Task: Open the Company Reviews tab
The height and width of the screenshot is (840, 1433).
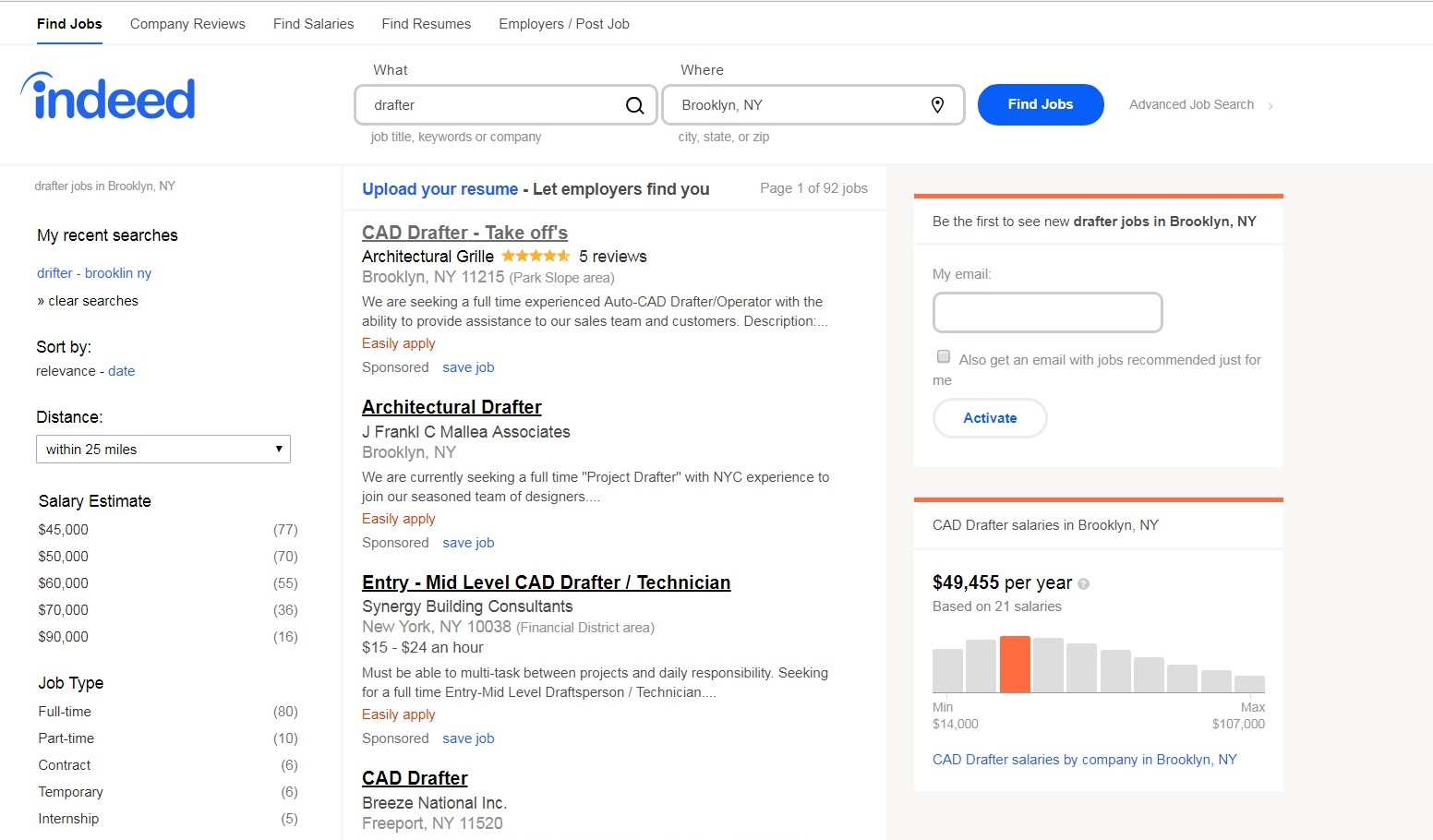Action: point(187,24)
